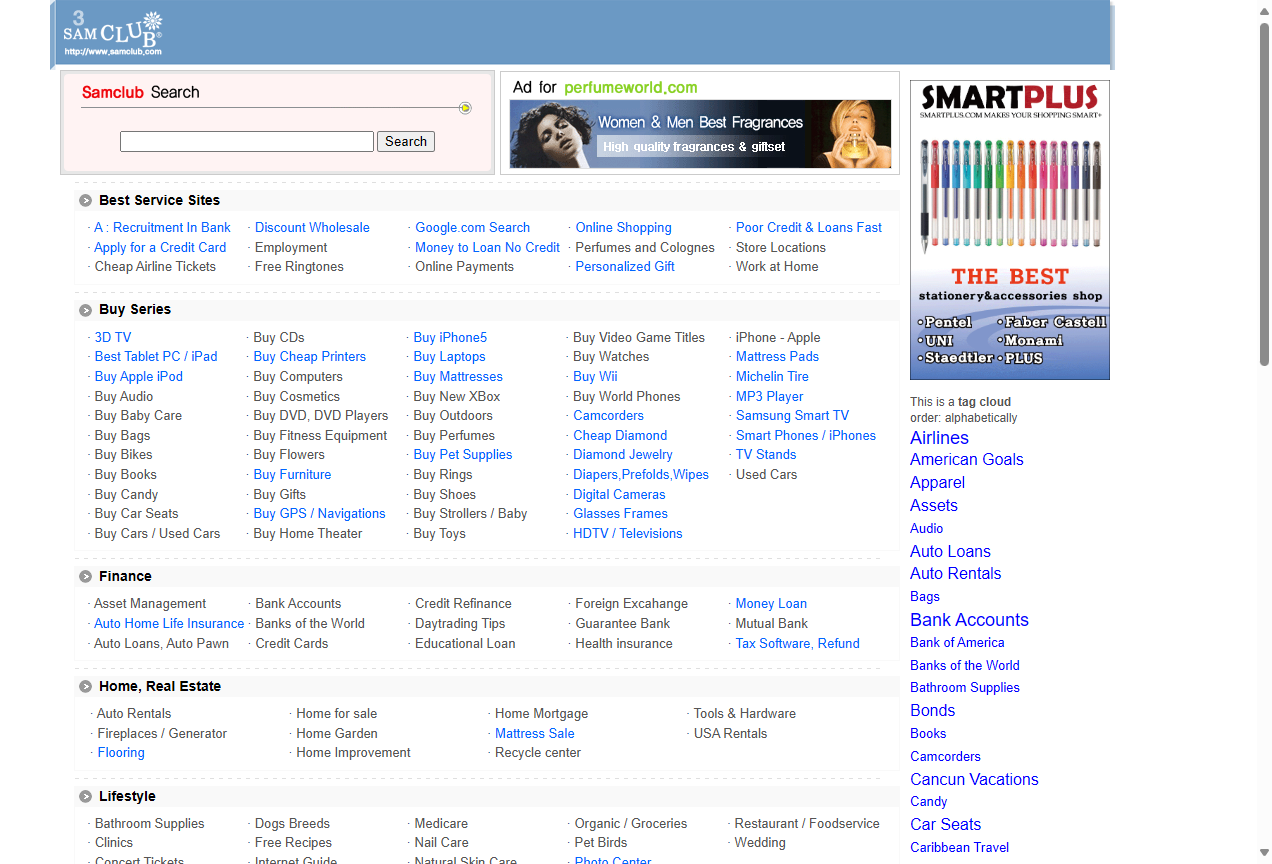Click the Tax Software, Refund link
1272x864 pixels.
point(797,643)
